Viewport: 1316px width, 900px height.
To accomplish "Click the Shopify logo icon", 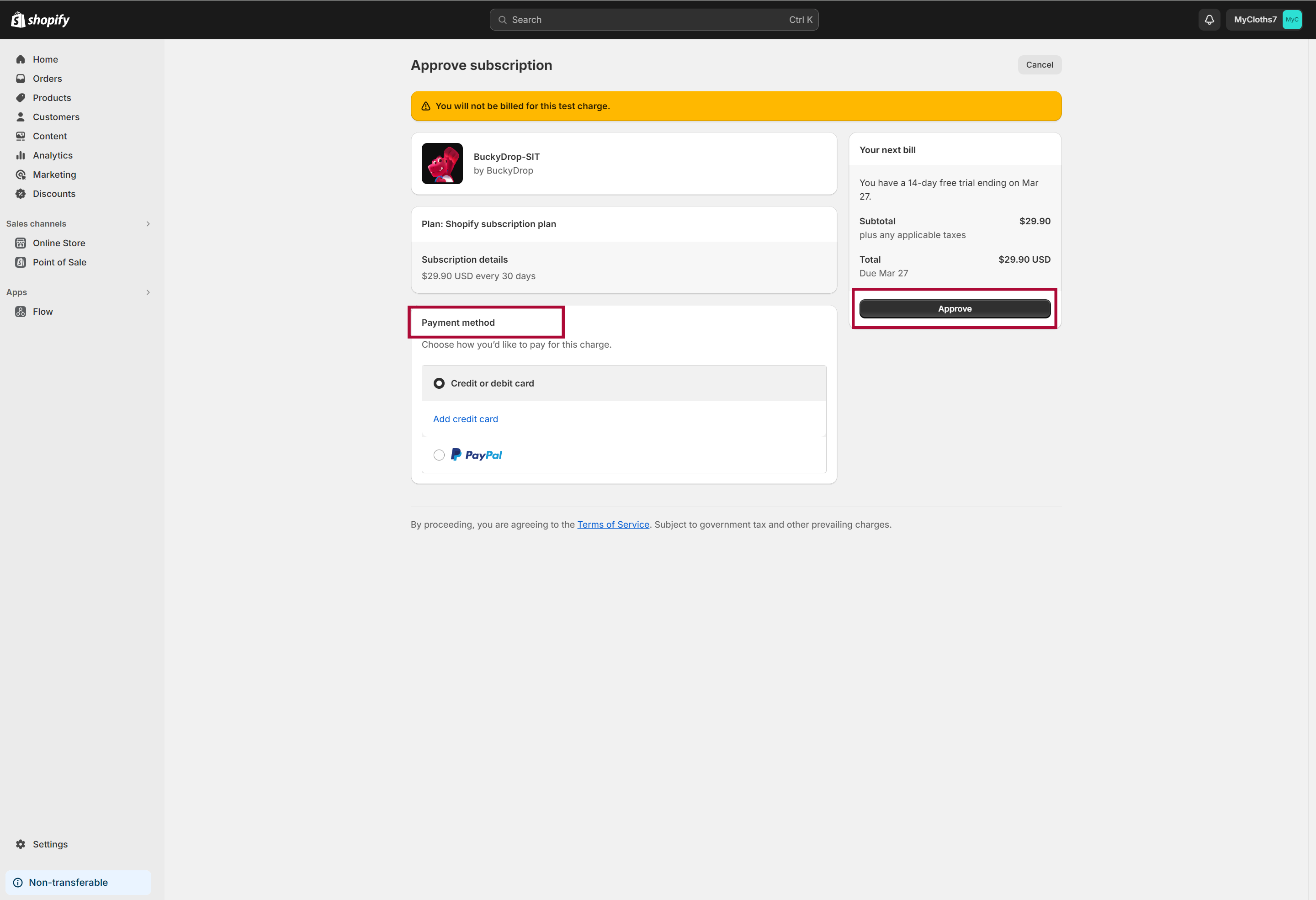I will pyautogui.click(x=20, y=19).
